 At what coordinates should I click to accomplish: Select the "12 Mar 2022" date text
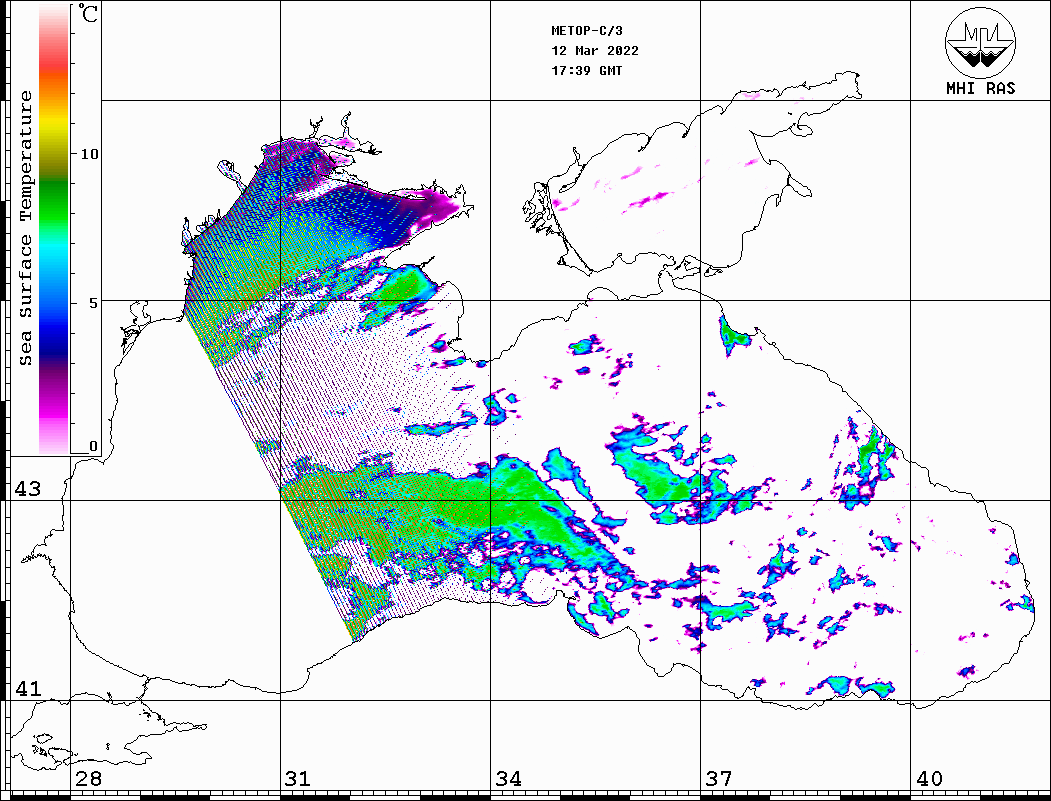[595, 51]
